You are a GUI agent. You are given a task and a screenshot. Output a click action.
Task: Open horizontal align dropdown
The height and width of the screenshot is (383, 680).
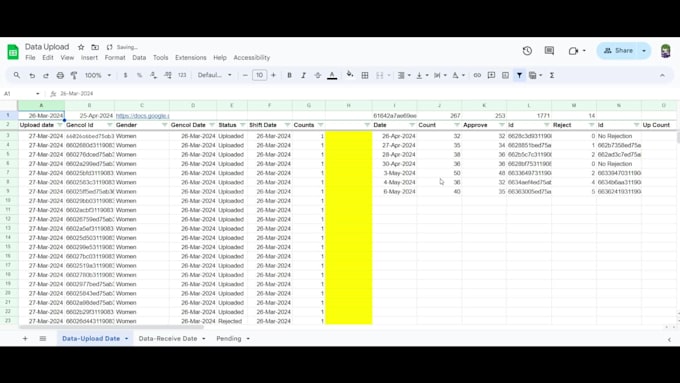click(404, 75)
